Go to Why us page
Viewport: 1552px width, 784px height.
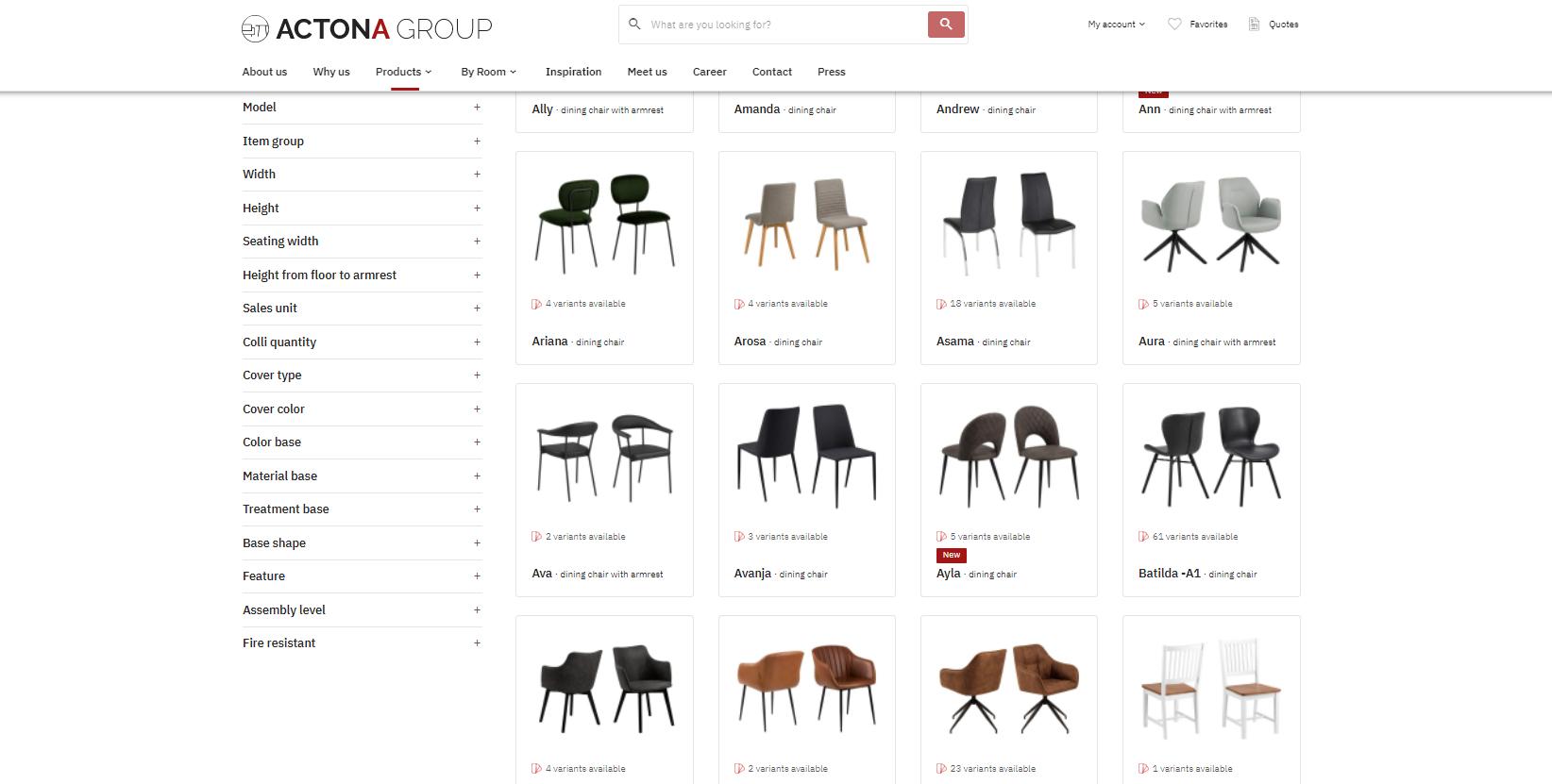(x=331, y=72)
